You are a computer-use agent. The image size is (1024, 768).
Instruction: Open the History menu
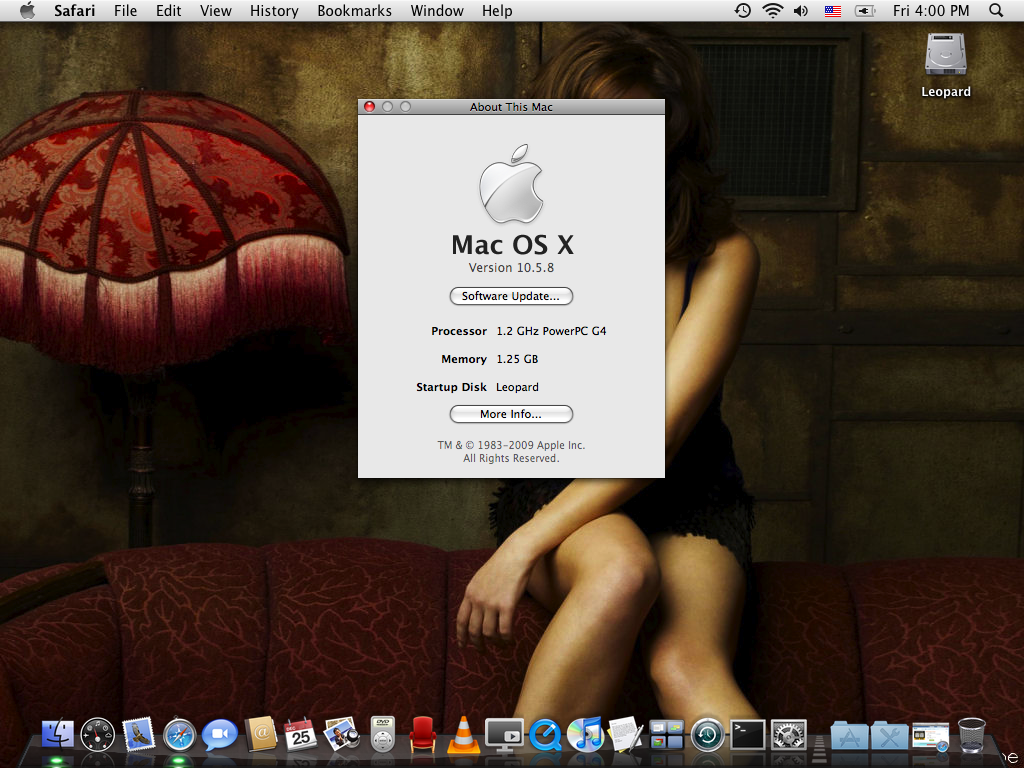(274, 10)
